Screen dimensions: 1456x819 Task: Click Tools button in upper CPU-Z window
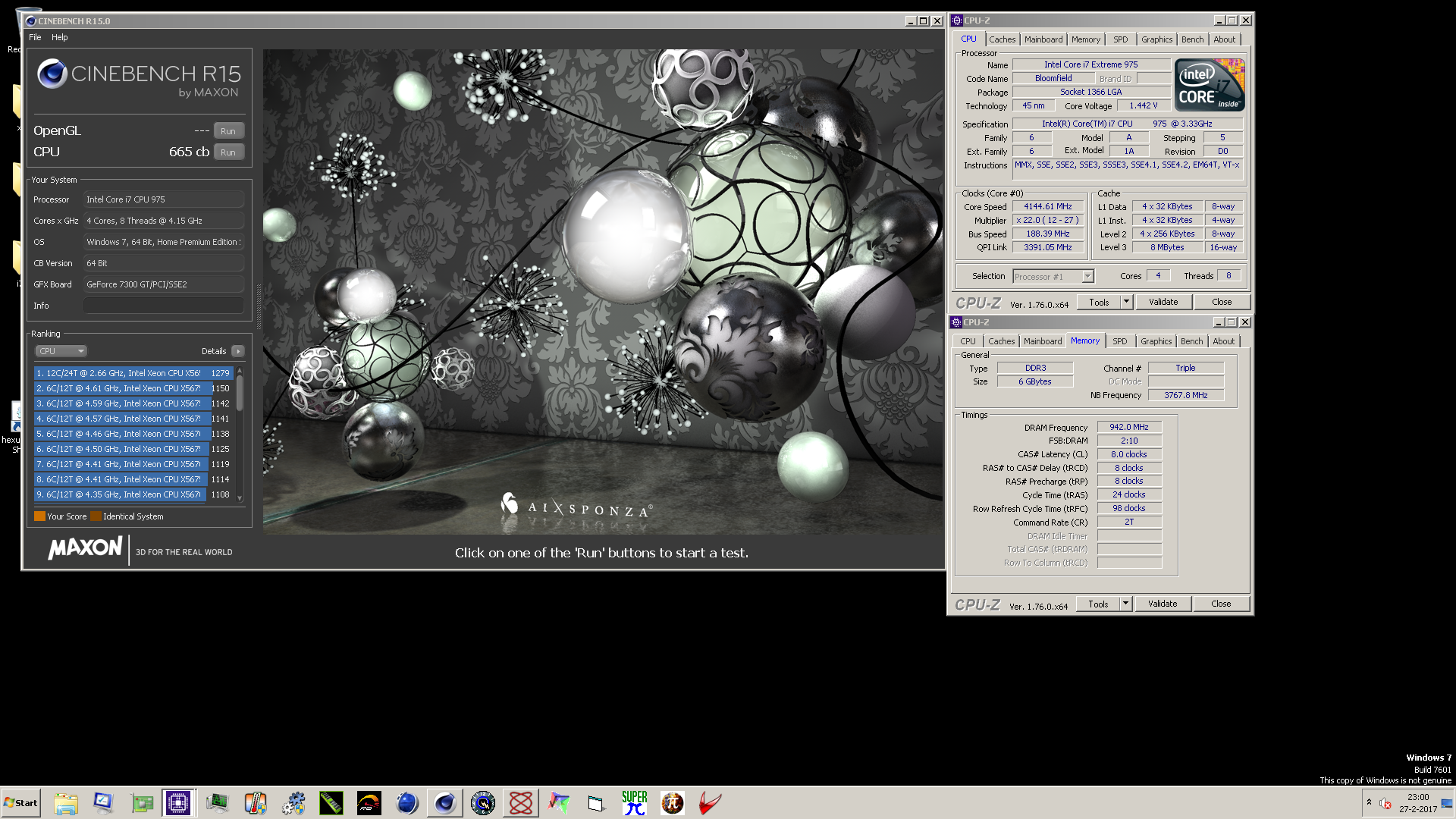pos(1099,302)
